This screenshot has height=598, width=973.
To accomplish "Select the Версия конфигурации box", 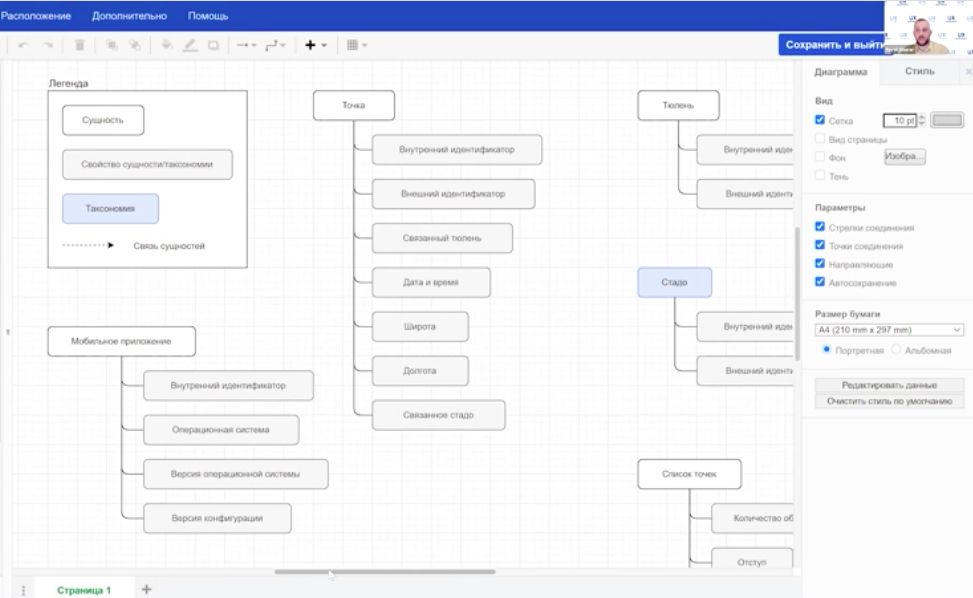I will coord(217,518).
